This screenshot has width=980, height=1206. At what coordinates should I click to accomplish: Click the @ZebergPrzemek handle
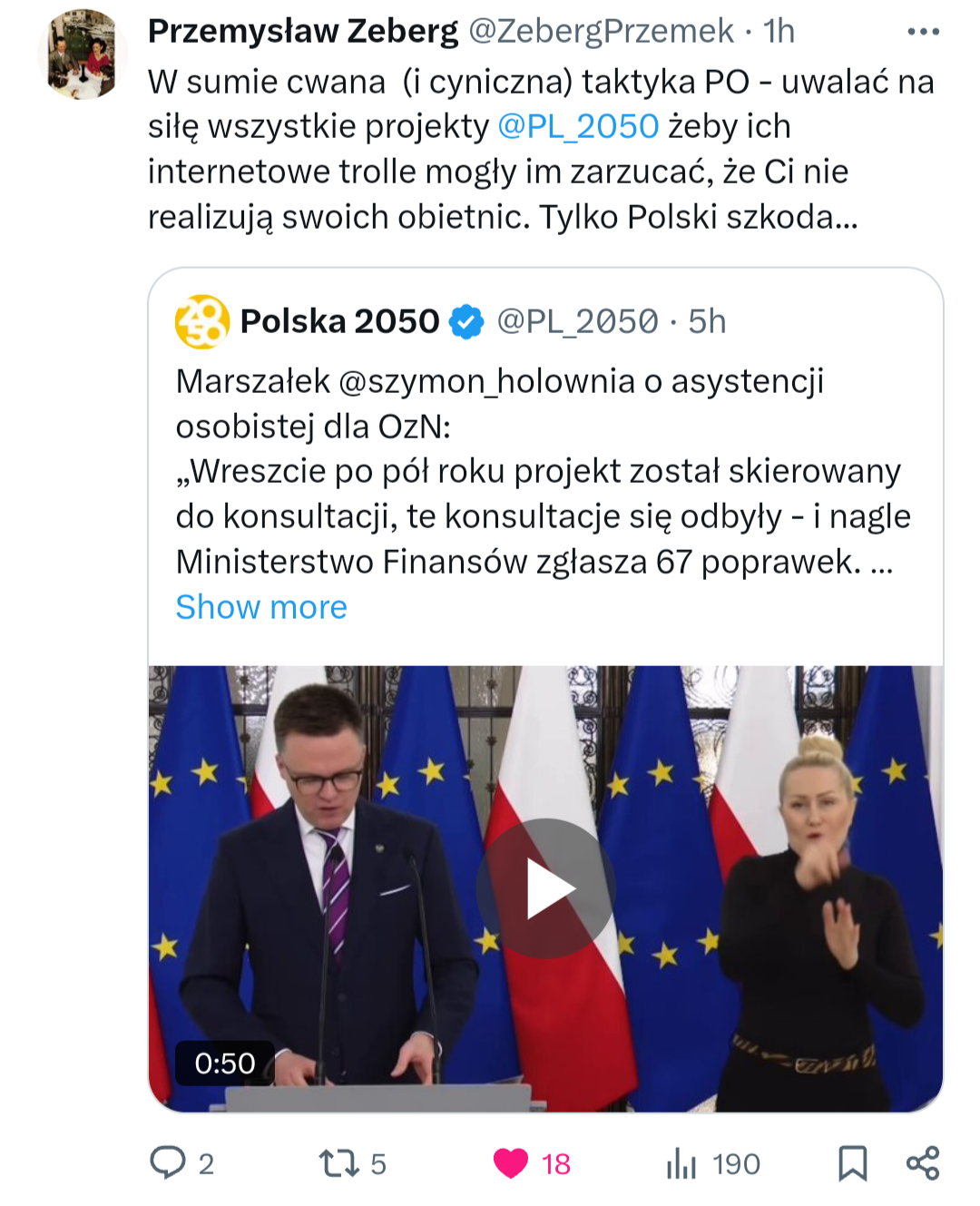(x=601, y=31)
